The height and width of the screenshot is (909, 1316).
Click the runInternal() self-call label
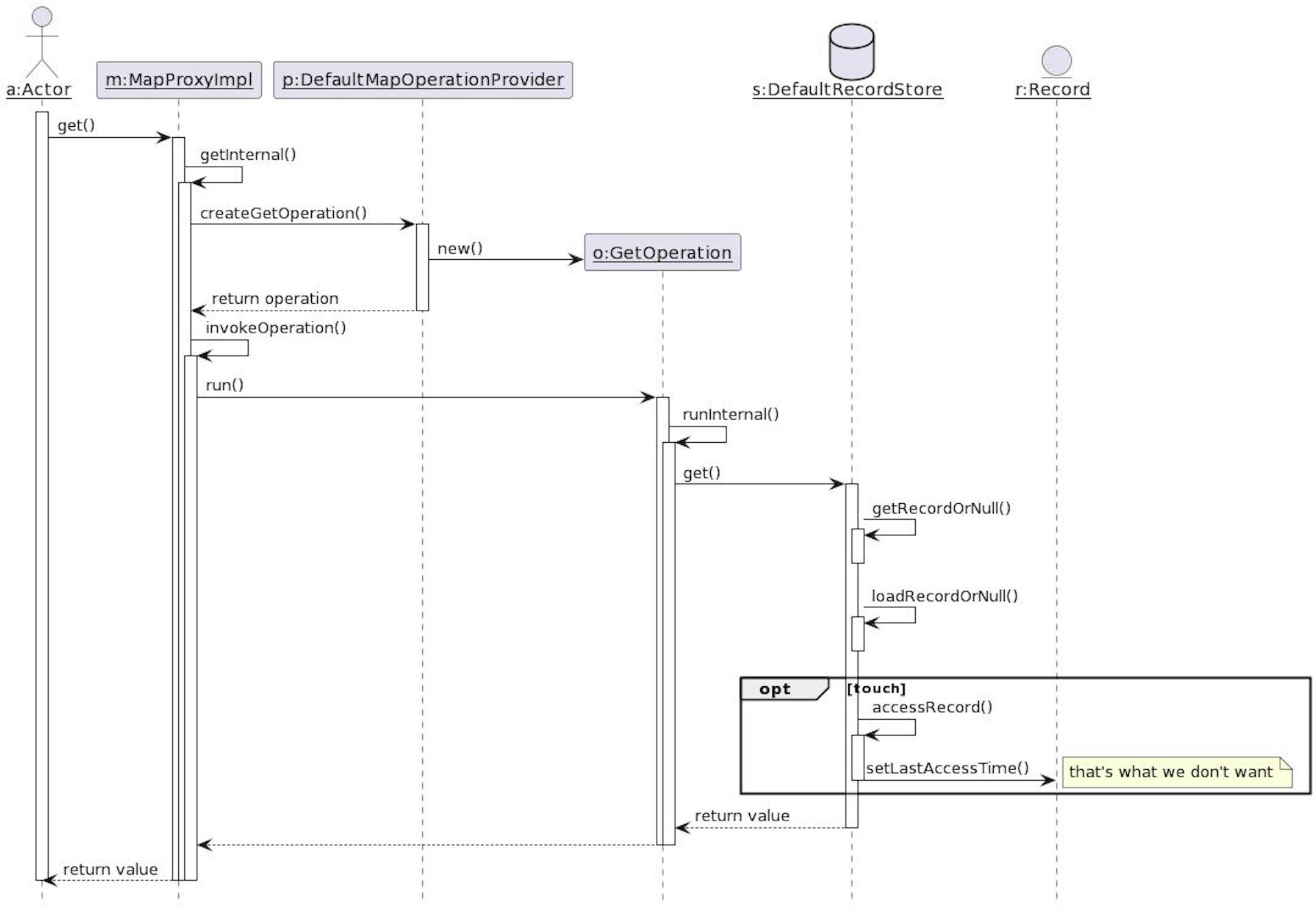[x=730, y=415]
